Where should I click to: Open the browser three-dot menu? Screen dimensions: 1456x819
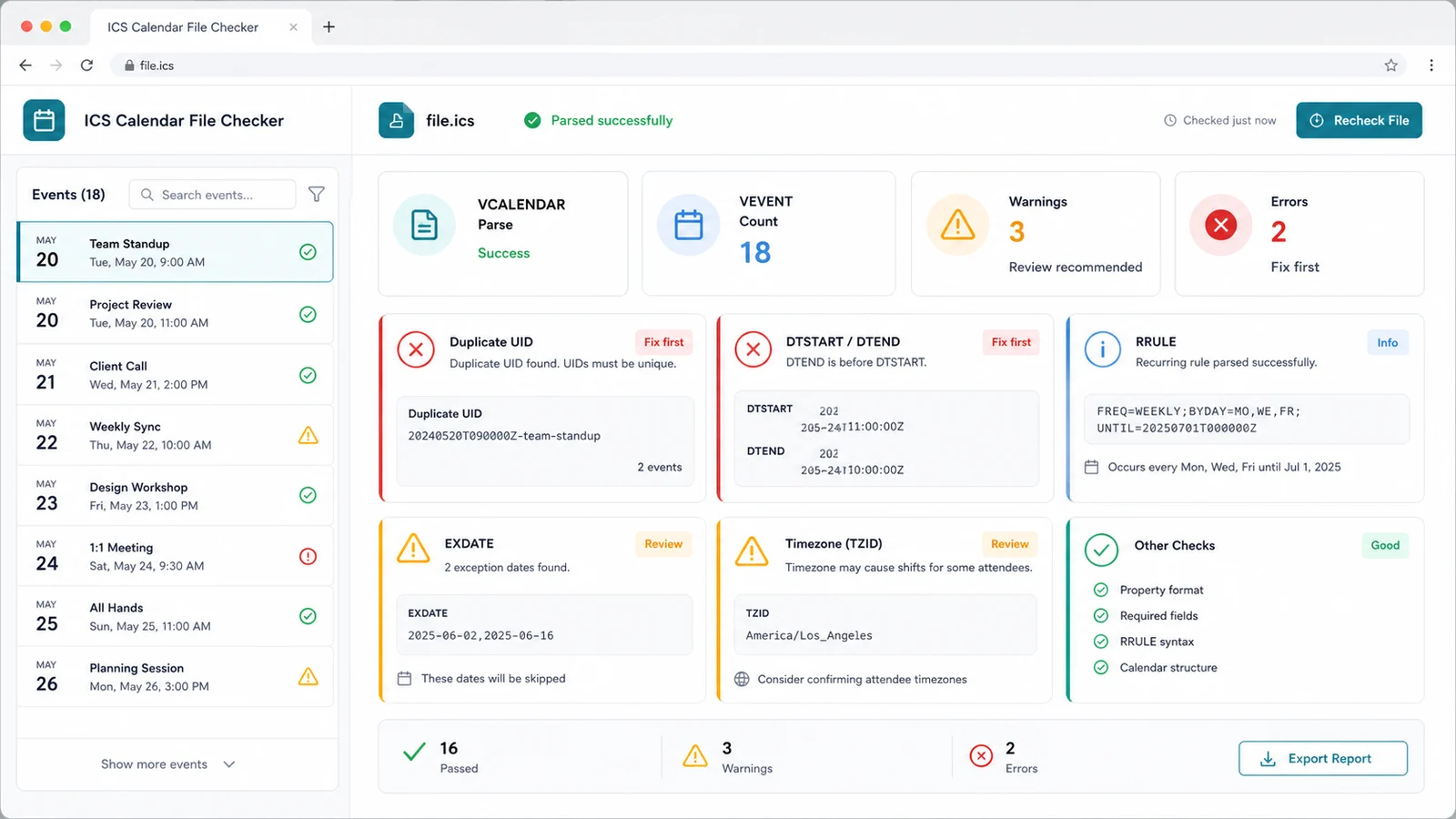pyautogui.click(x=1431, y=66)
